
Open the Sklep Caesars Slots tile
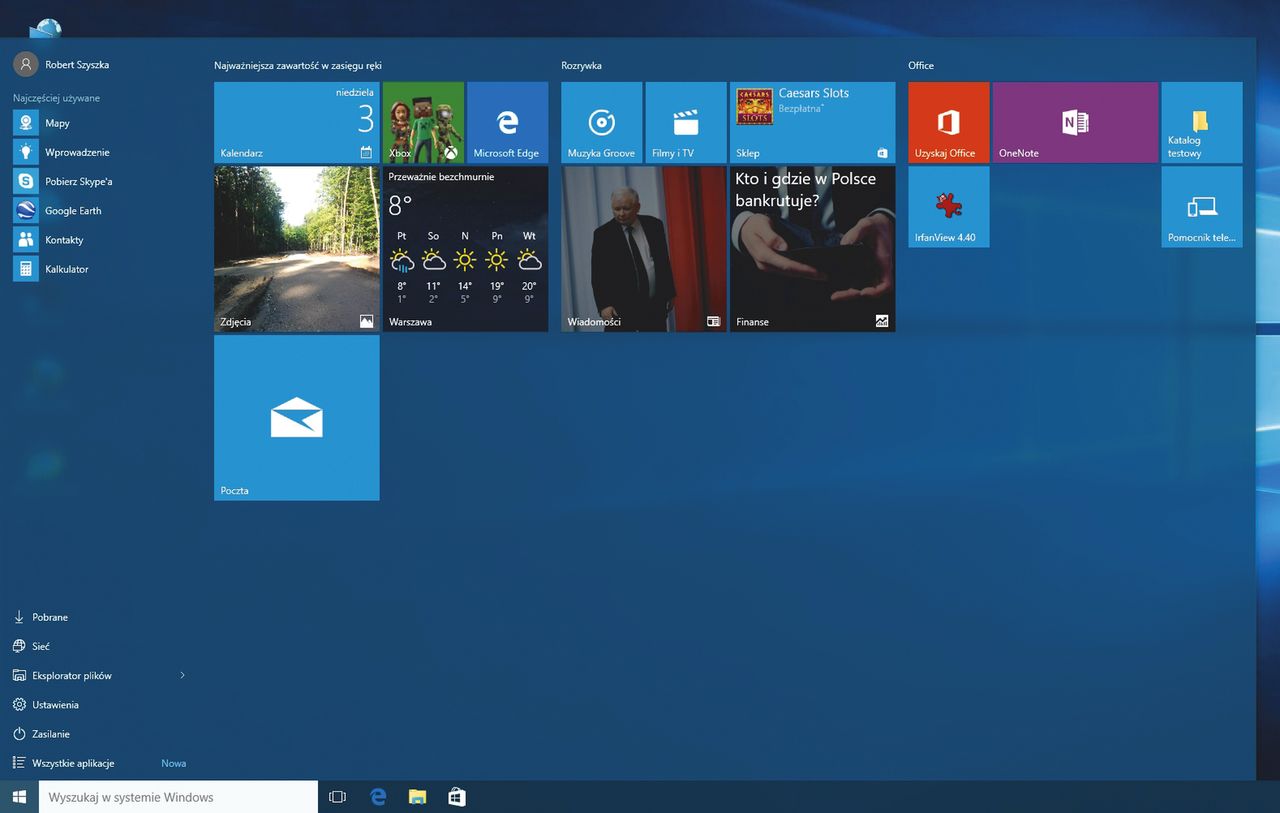pyautogui.click(x=812, y=123)
